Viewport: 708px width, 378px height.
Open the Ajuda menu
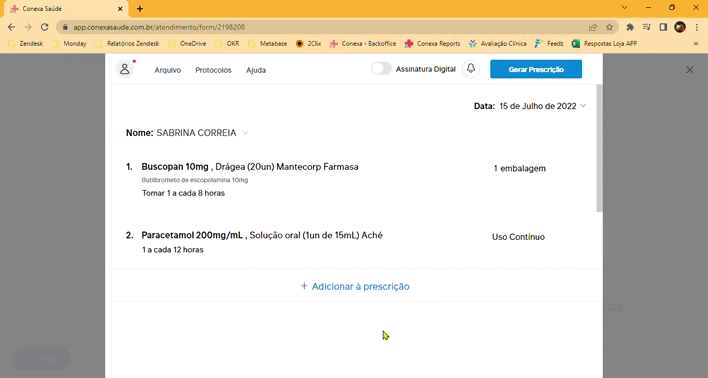click(256, 70)
